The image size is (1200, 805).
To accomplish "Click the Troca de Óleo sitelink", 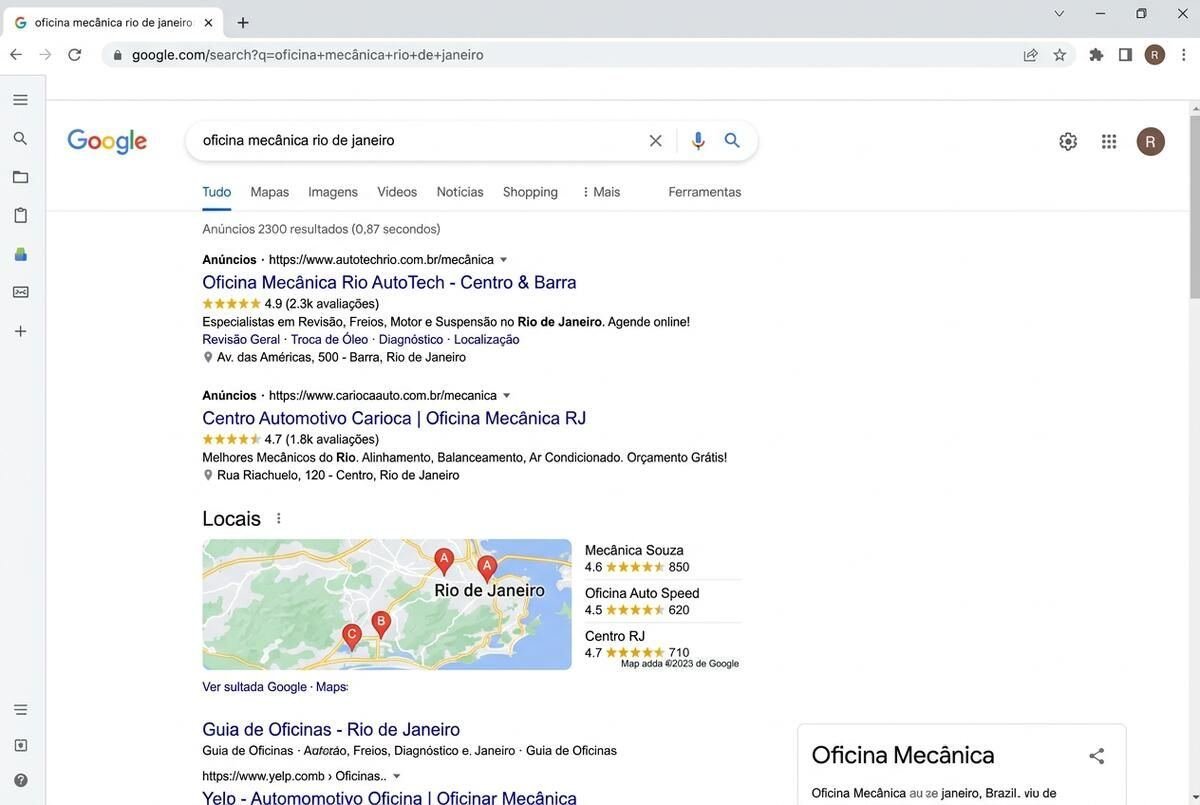I will pyautogui.click(x=329, y=340).
